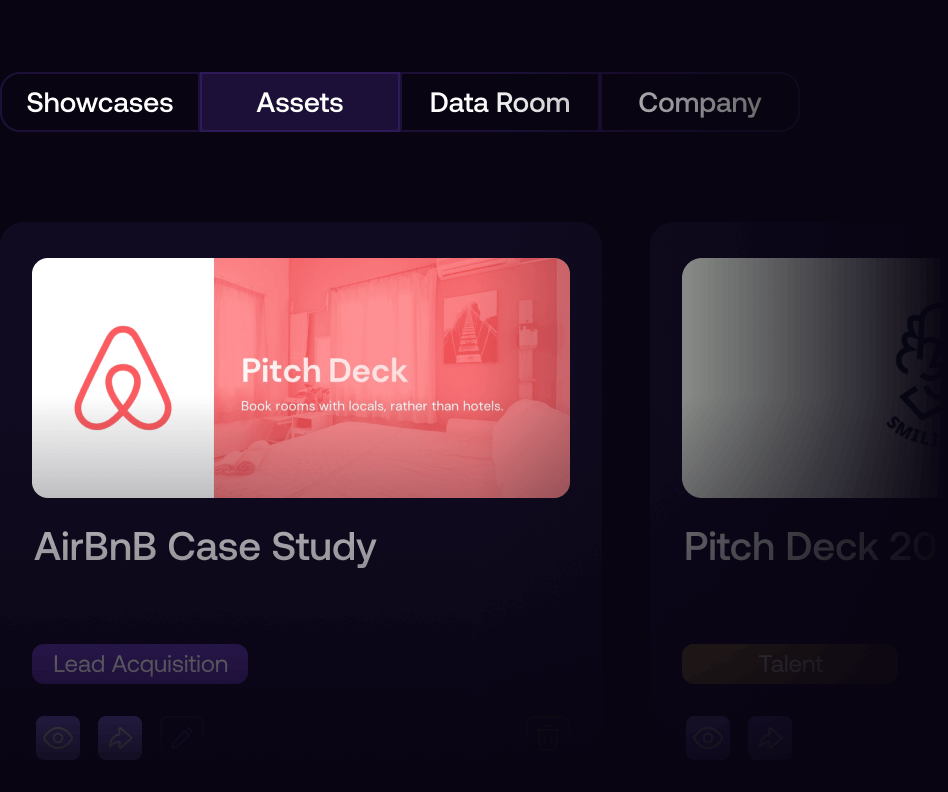Image resolution: width=948 pixels, height=792 pixels.
Task: Go to the Company tab
Action: click(699, 102)
